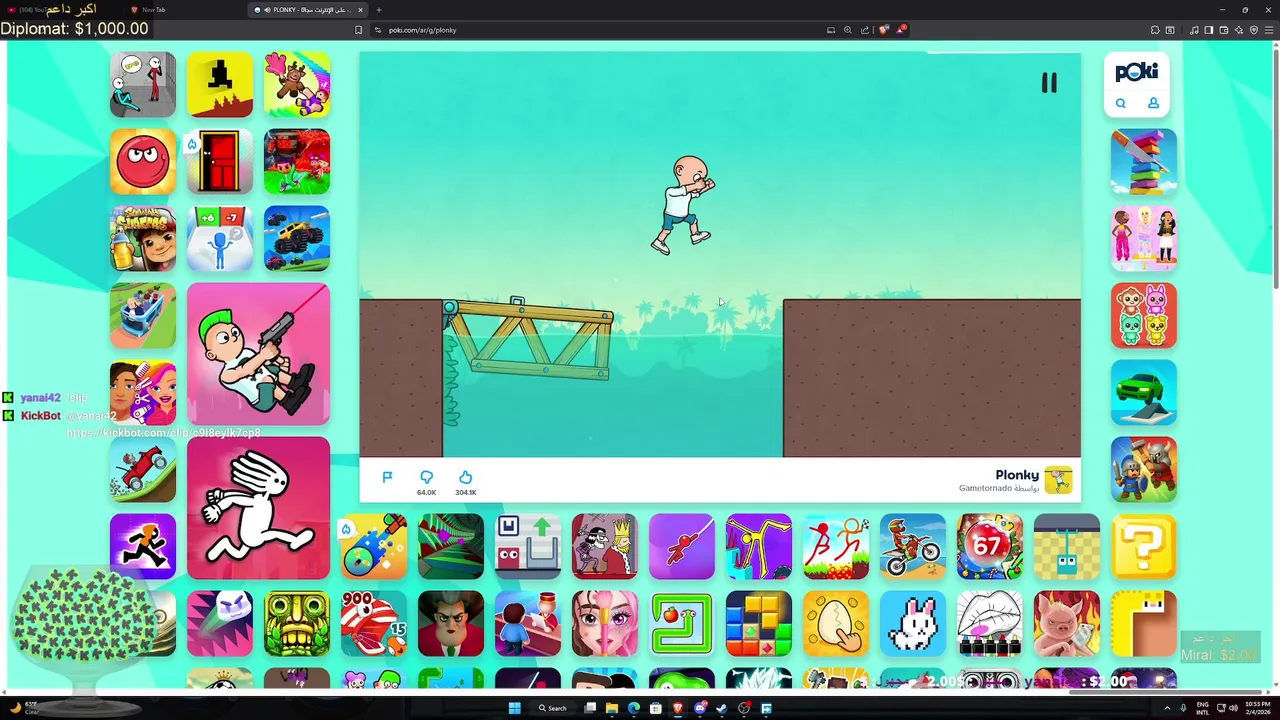Report Plonky using the flag icon
This screenshot has height=720, width=1280.
pos(388,477)
